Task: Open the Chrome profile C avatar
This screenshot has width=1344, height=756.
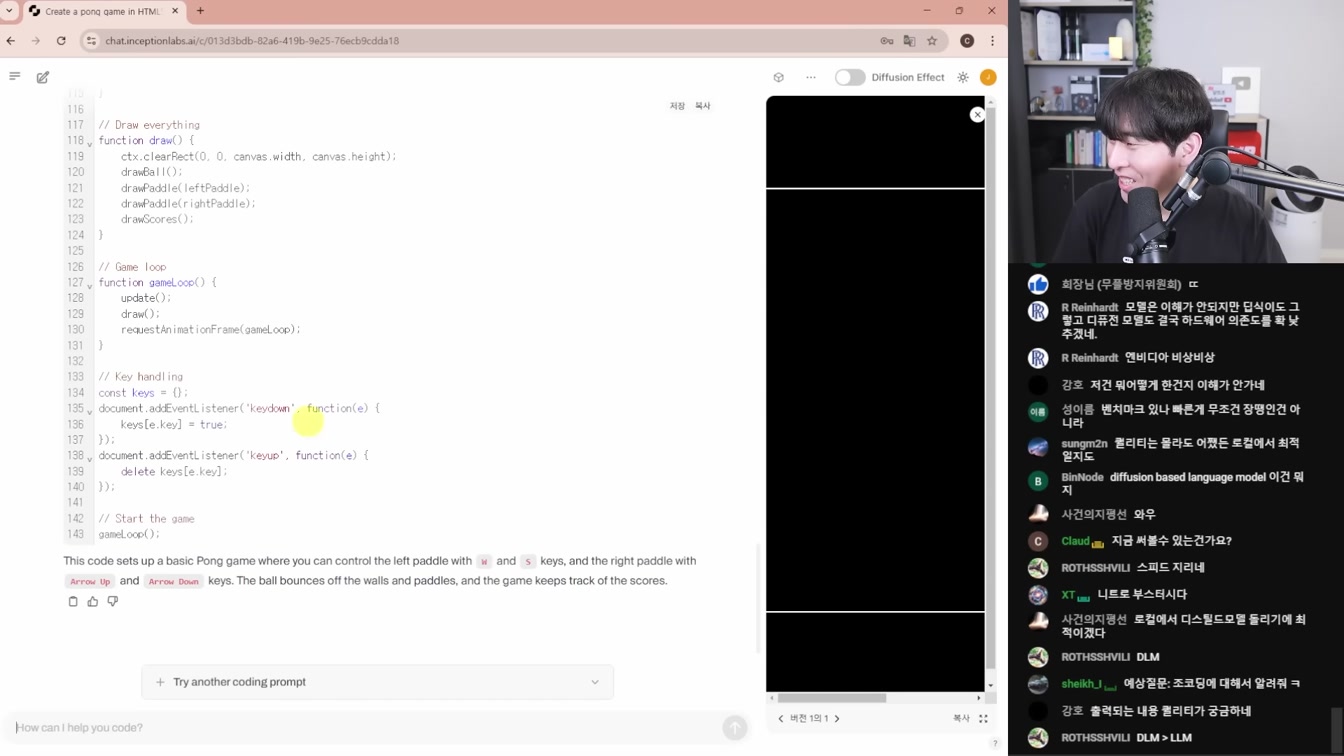Action: (967, 41)
